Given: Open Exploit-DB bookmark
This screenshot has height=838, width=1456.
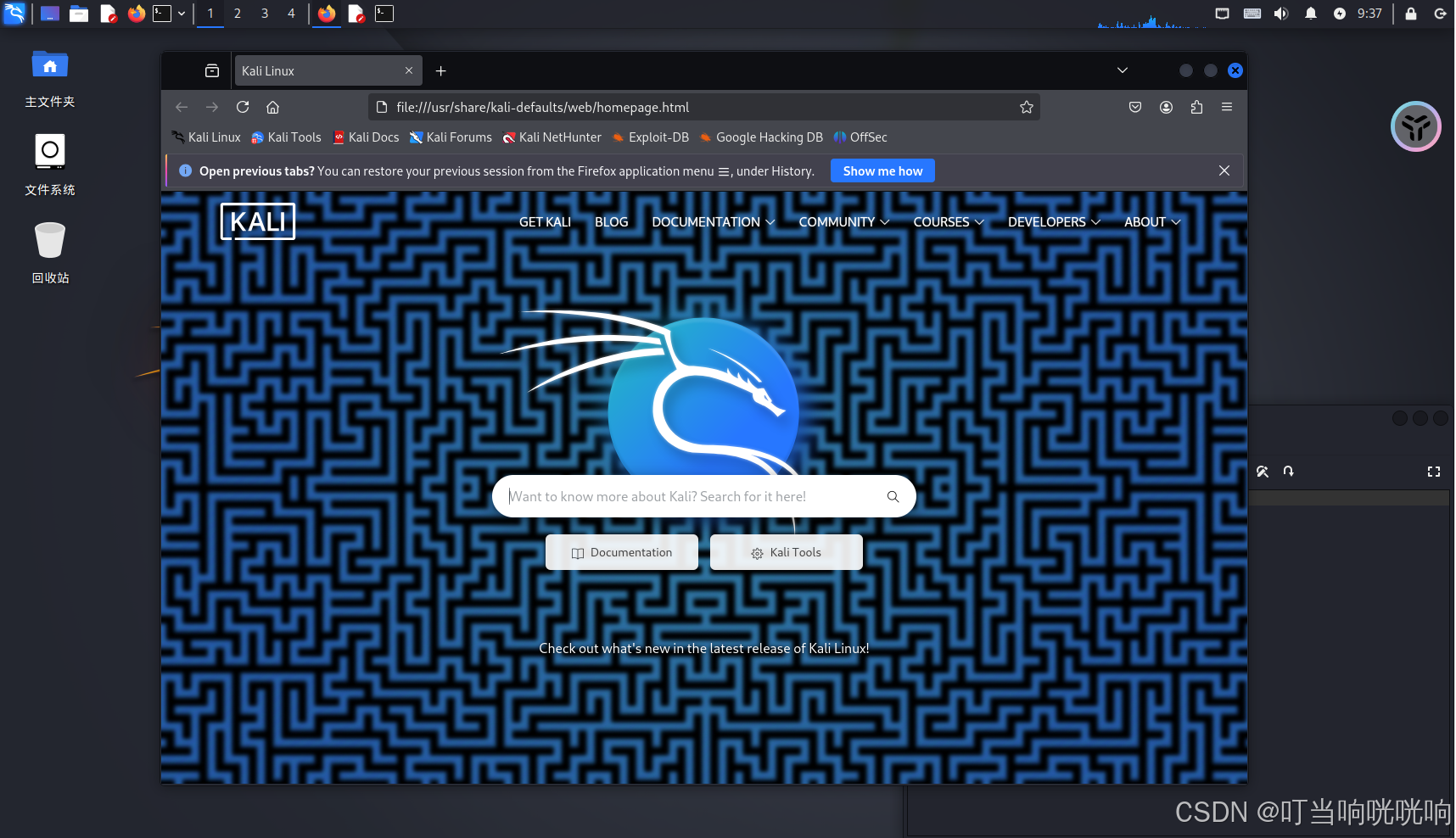Looking at the screenshot, I should [x=651, y=137].
